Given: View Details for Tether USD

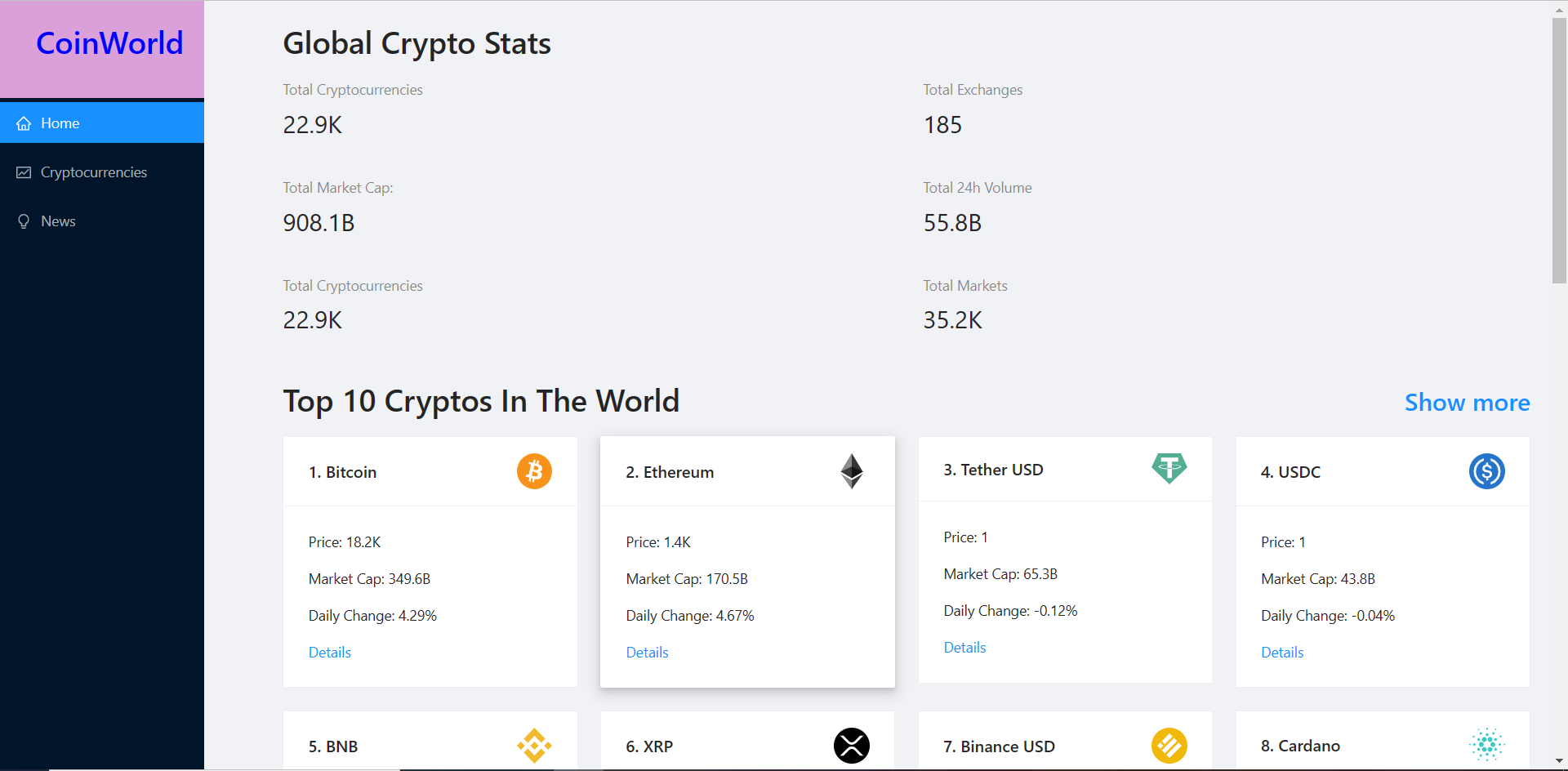Looking at the screenshot, I should pos(964,648).
